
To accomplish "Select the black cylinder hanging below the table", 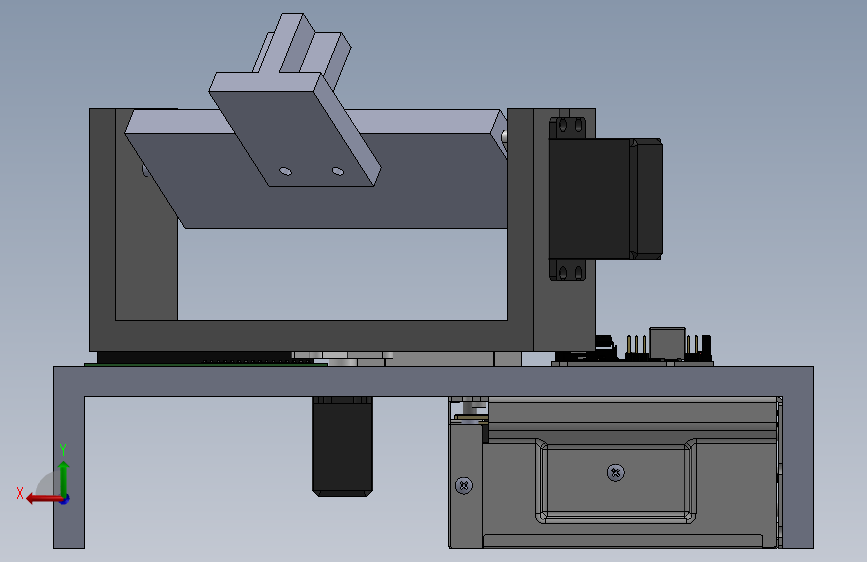I will 342,446.
